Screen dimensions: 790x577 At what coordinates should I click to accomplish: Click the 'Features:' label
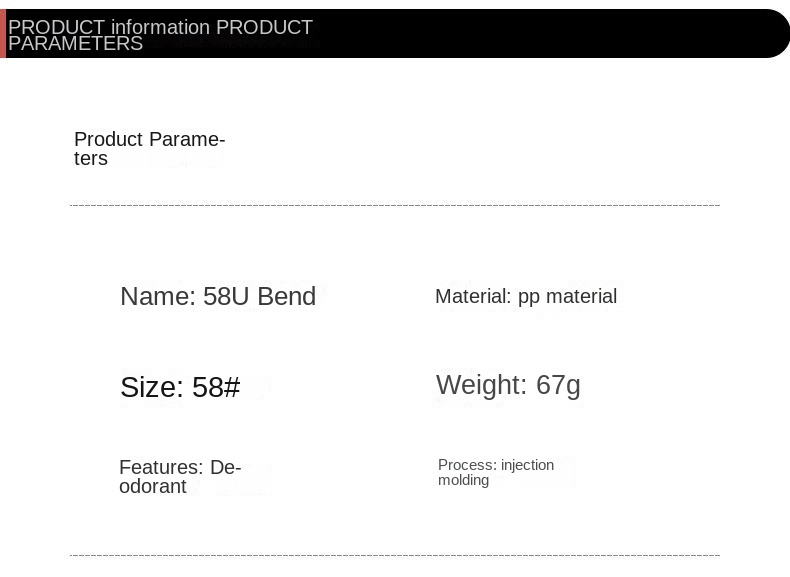pyautogui.click(x=161, y=467)
